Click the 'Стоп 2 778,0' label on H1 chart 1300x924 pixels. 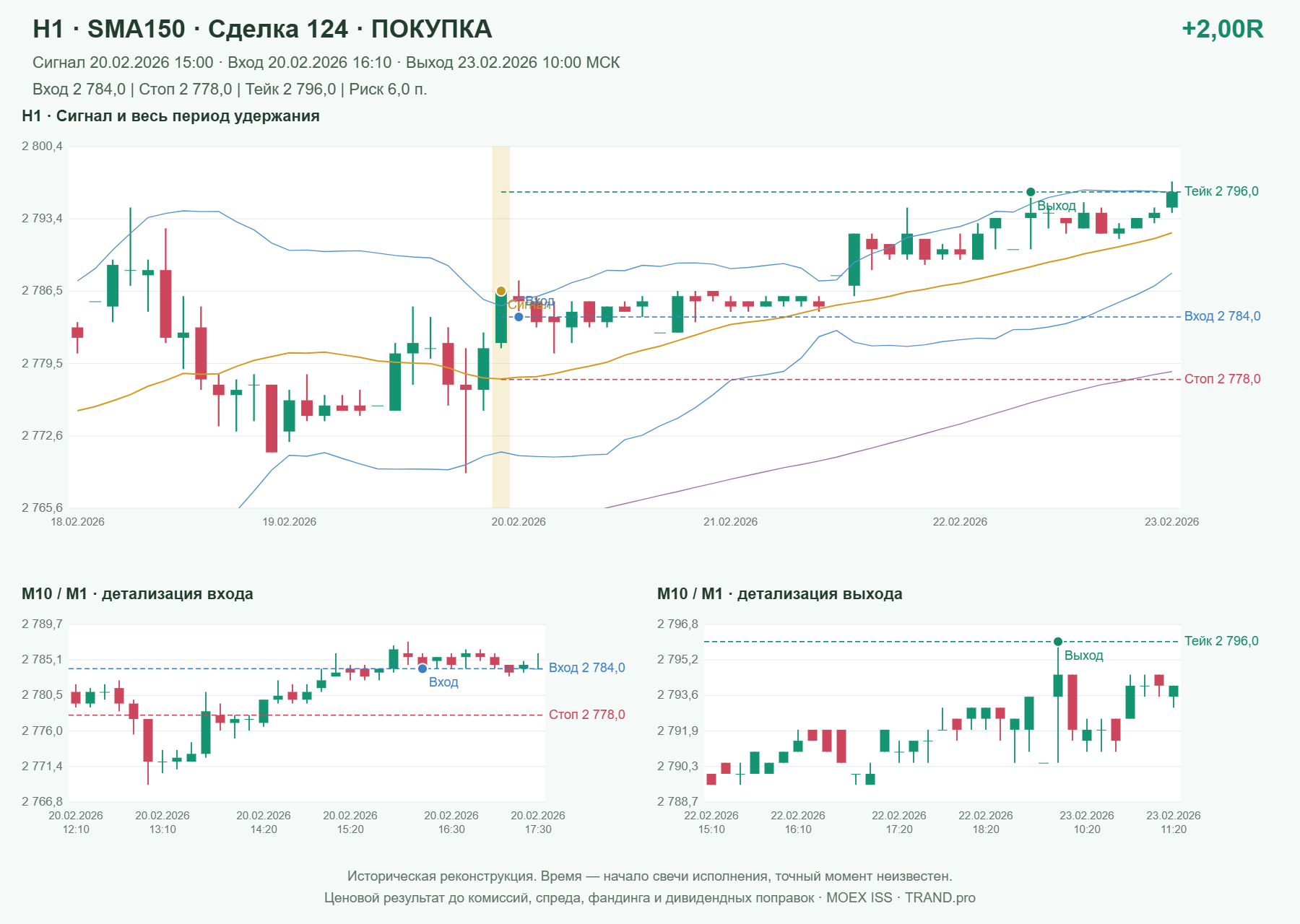(x=1222, y=379)
